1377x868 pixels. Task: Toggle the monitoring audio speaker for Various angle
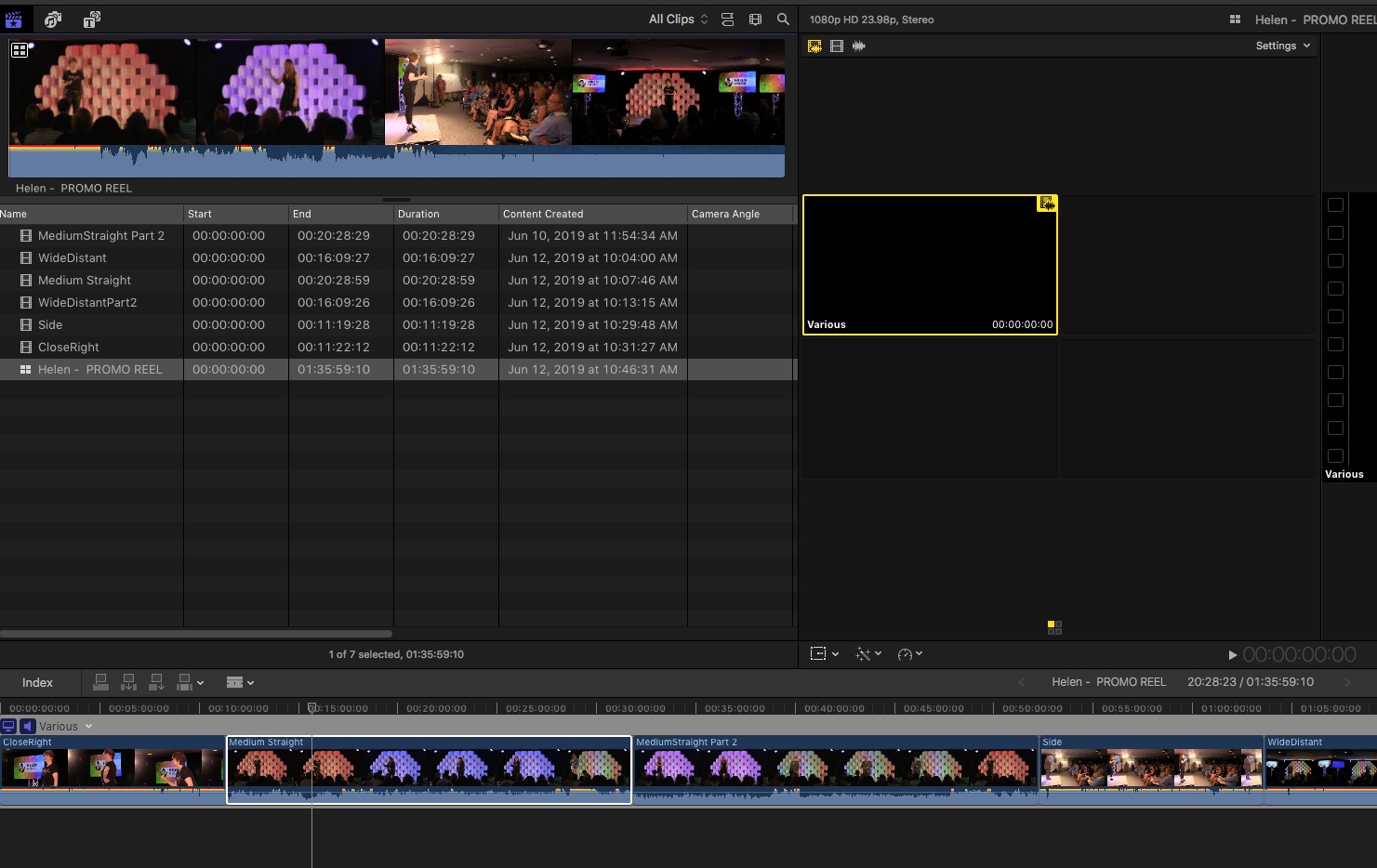click(x=28, y=727)
